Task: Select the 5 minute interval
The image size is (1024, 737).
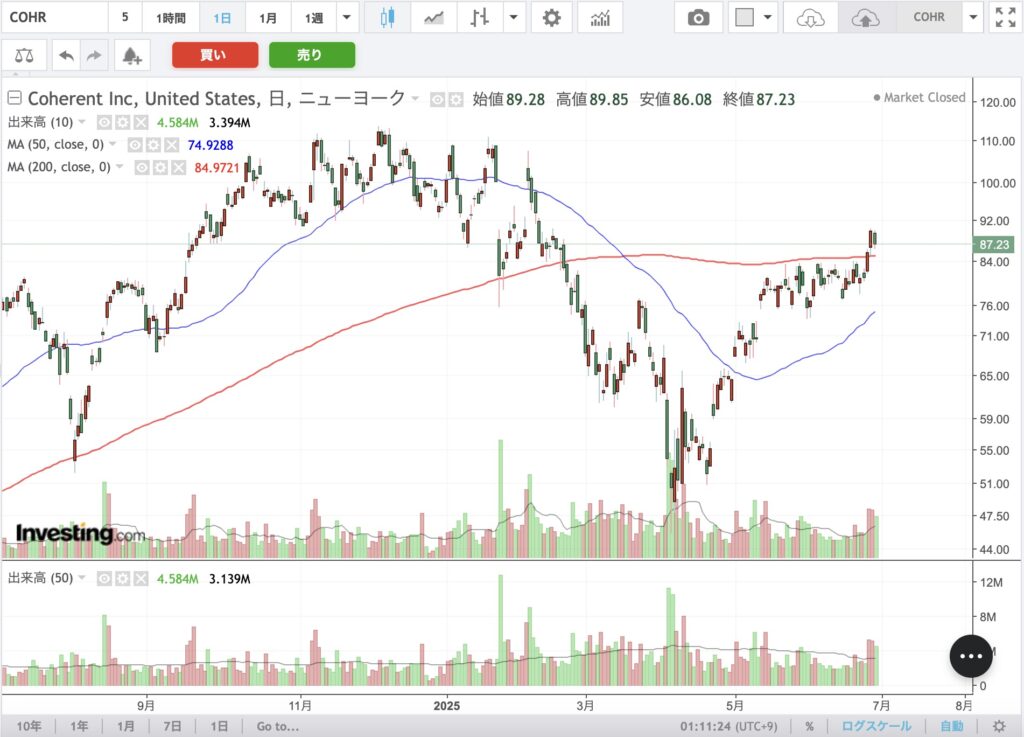Action: click(125, 18)
